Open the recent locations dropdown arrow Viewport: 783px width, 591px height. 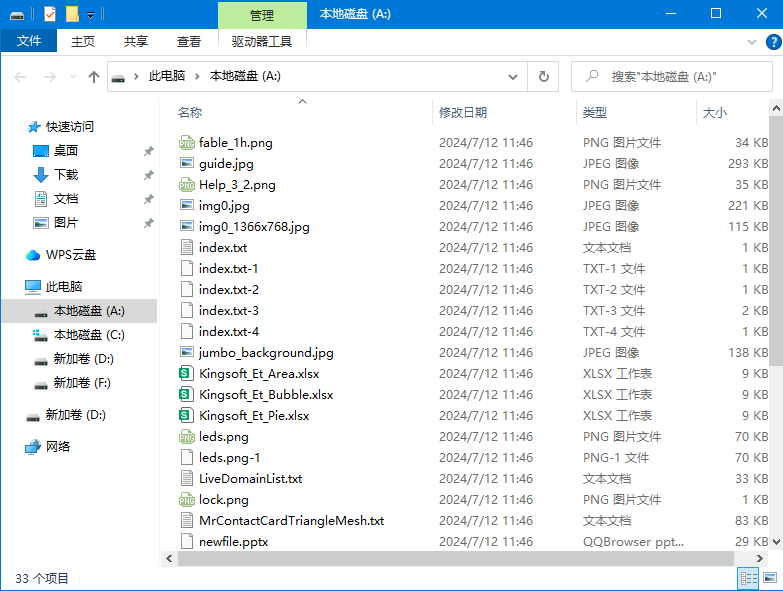tap(73, 77)
